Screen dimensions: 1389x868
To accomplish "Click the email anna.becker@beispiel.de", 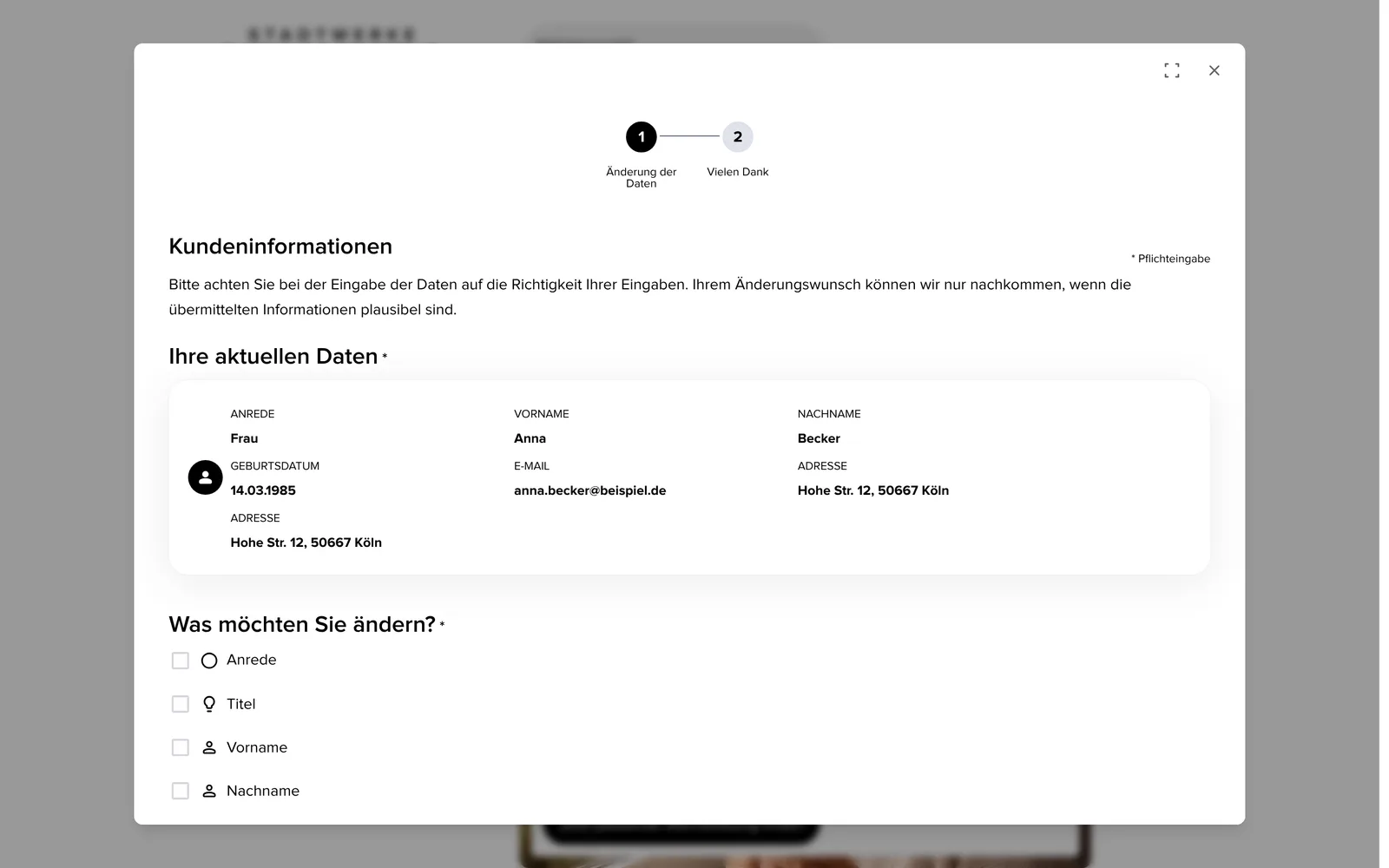I will 590,490.
